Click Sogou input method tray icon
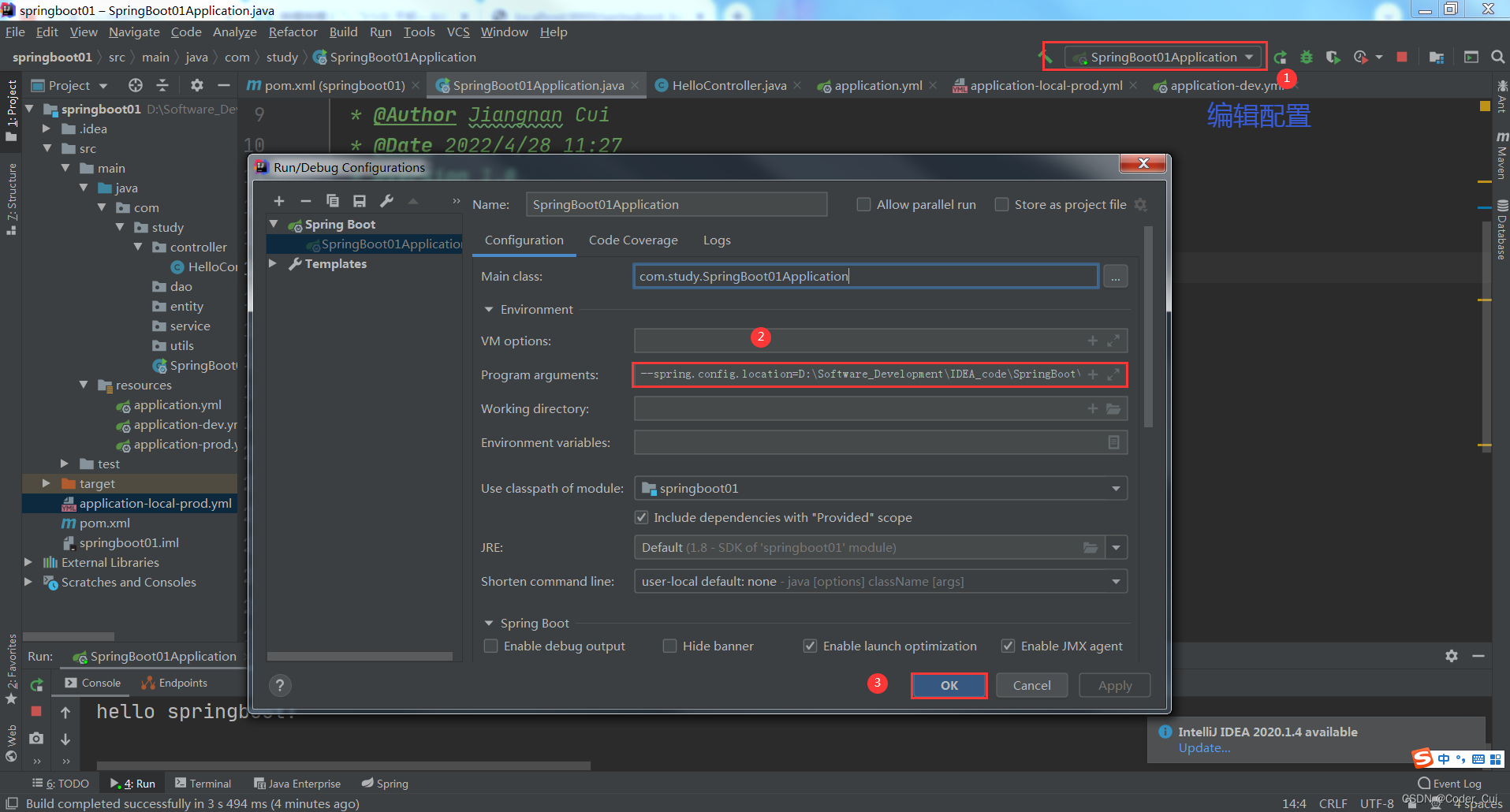 (1422, 759)
